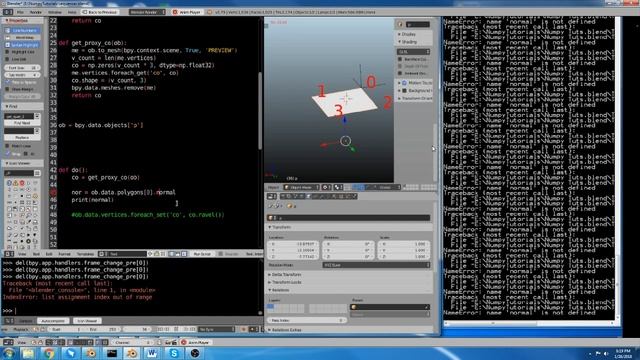Screen dimensions: 640x360
Task: Click the Tab Width field
Action: 22,75
